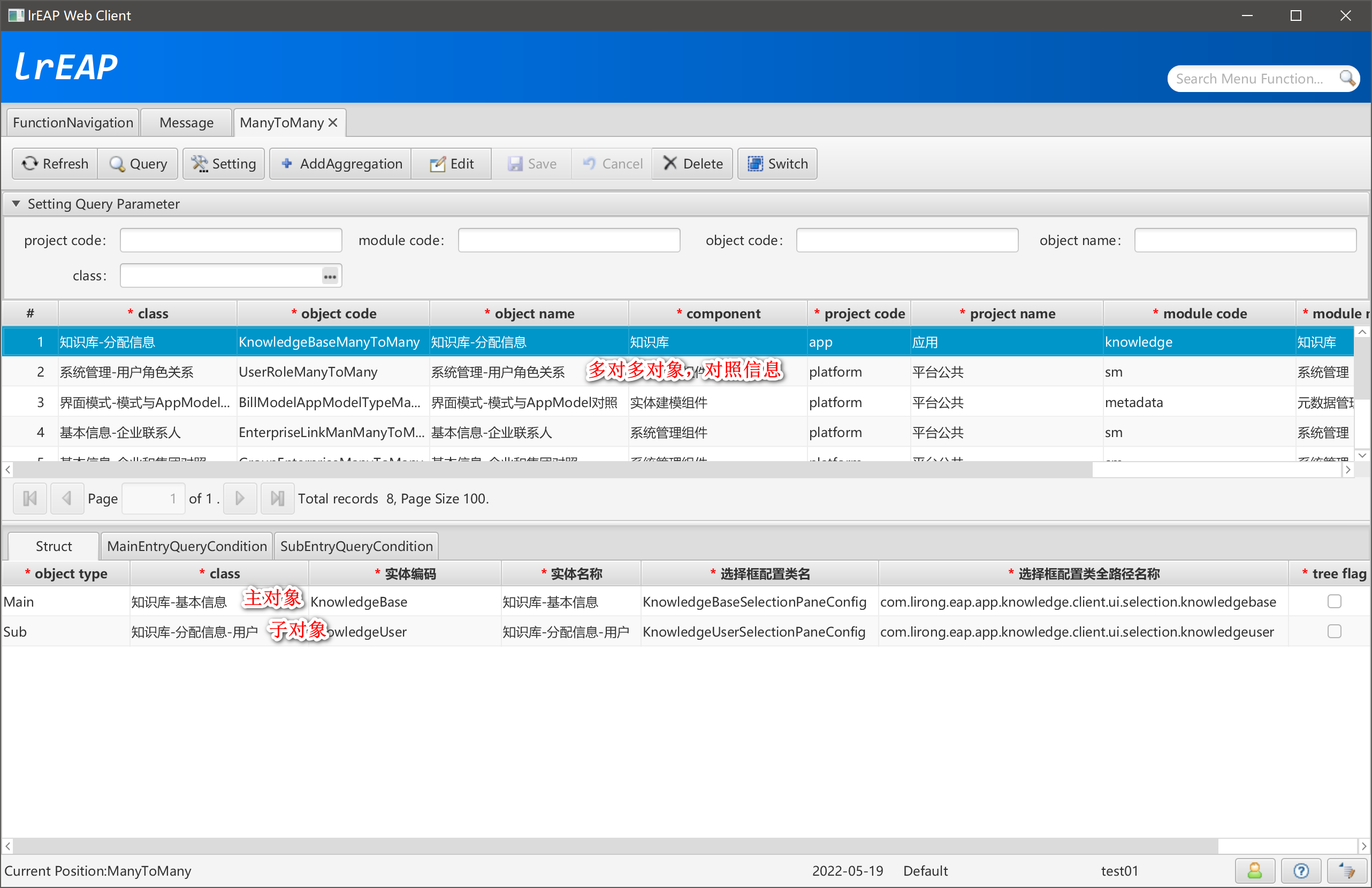This screenshot has height=888, width=1372.
Task: Open the MainEntryQueryCondition tab
Action: point(187,546)
